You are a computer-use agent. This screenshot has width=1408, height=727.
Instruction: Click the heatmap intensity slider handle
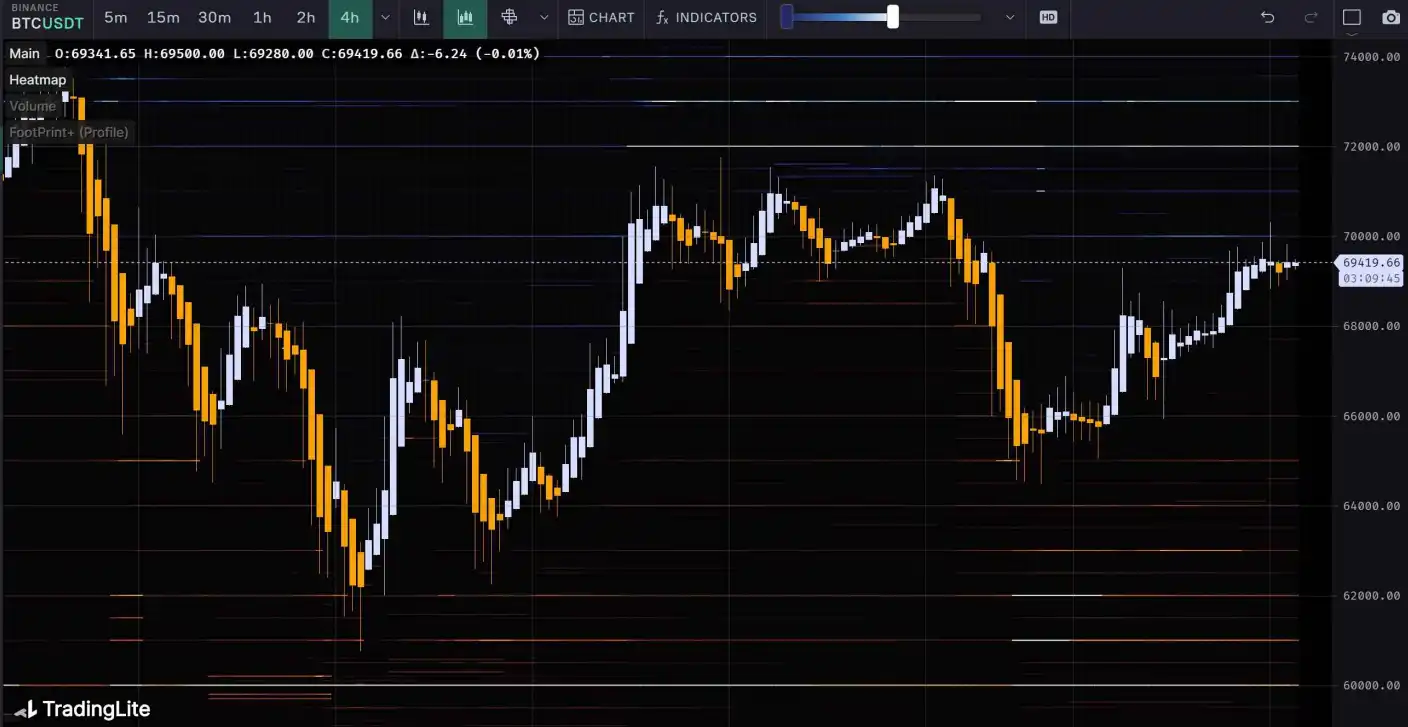tap(892, 17)
